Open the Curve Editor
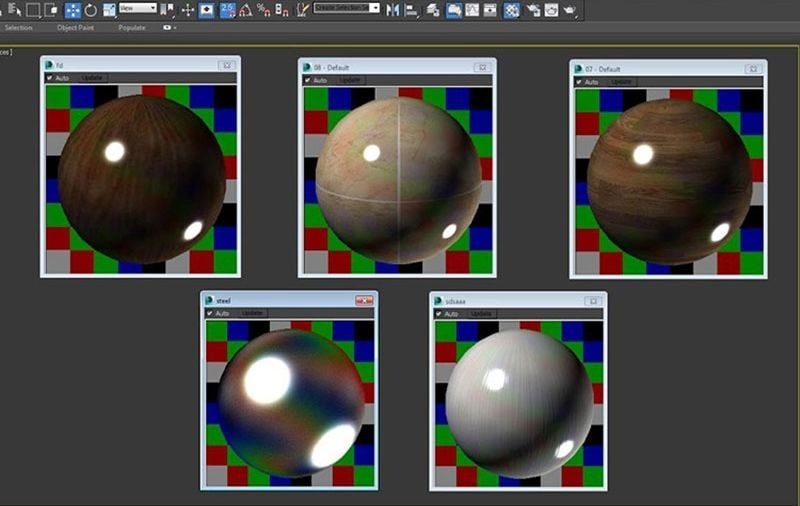This screenshot has height=506, width=800. click(472, 10)
